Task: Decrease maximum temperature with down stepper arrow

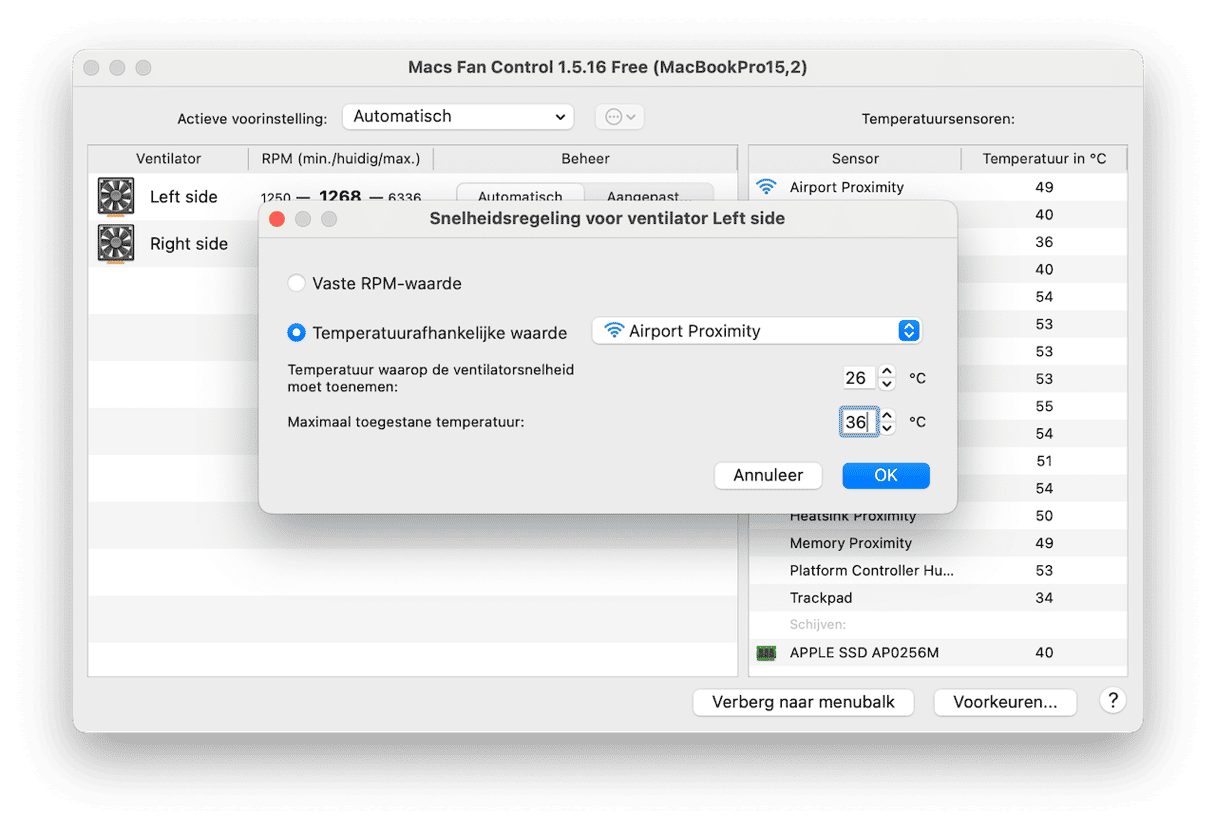Action: (x=886, y=428)
